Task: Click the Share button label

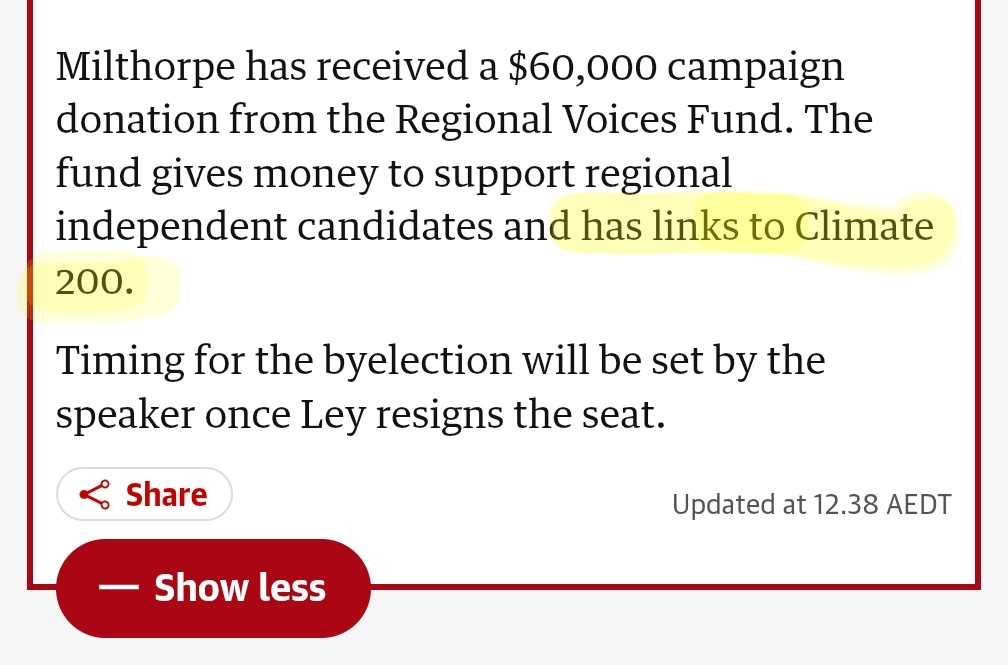Action: (x=166, y=494)
